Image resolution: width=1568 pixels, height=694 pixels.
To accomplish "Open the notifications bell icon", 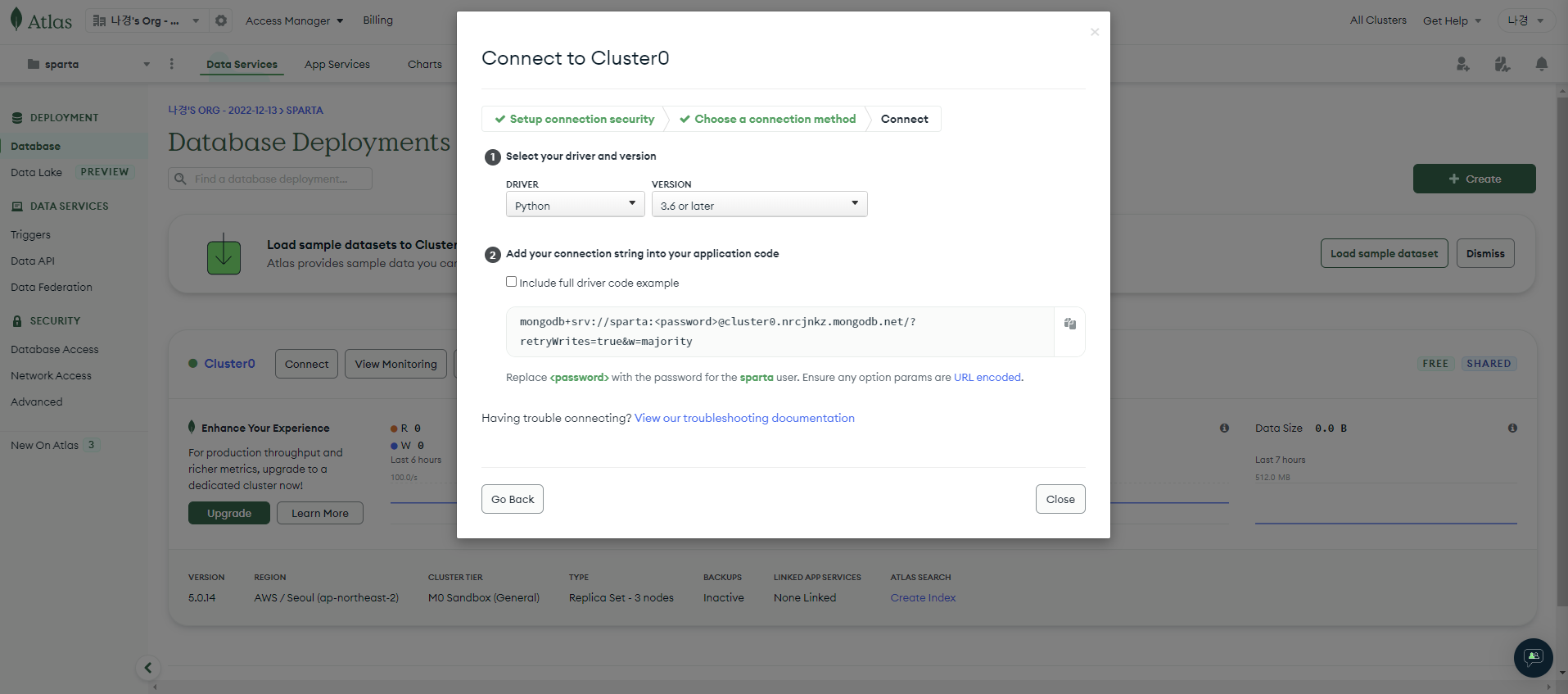I will point(1542,64).
